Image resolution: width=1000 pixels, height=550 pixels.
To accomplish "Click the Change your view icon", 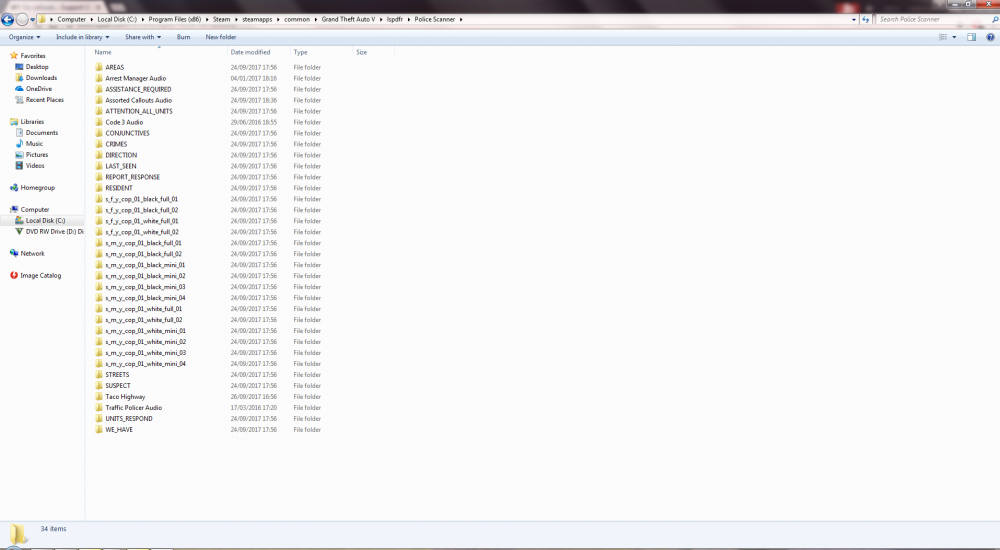I will coord(943,37).
